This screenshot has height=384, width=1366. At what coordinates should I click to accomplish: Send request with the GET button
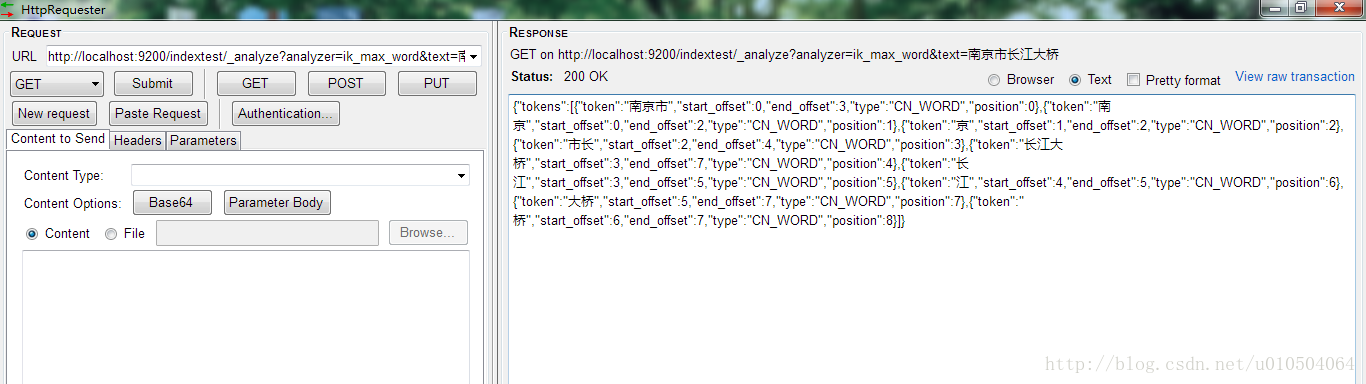point(256,84)
